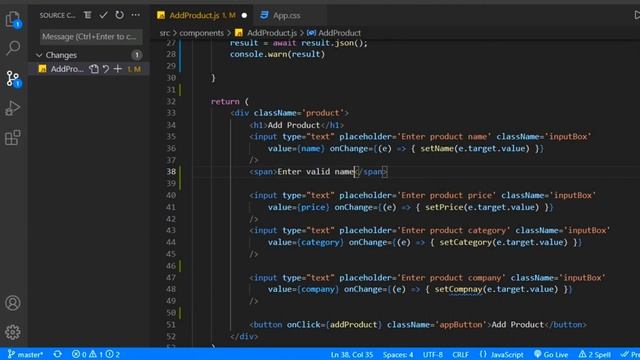Collapse the Changes section
The image size is (640, 360).
pos(39,55)
